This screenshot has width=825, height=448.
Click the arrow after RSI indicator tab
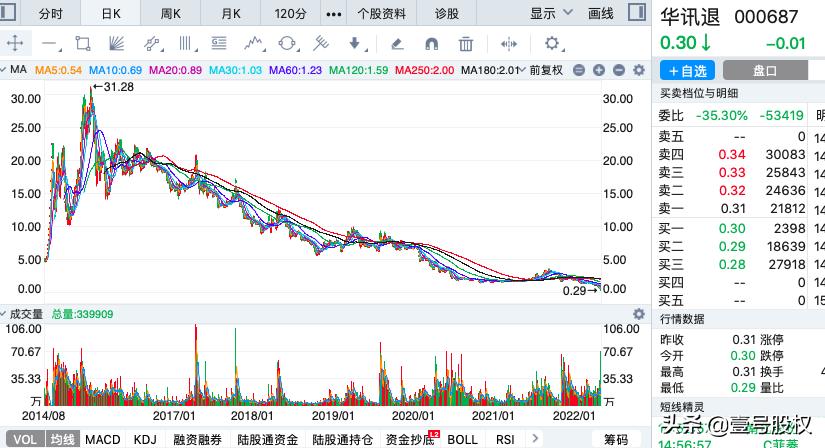(x=535, y=438)
